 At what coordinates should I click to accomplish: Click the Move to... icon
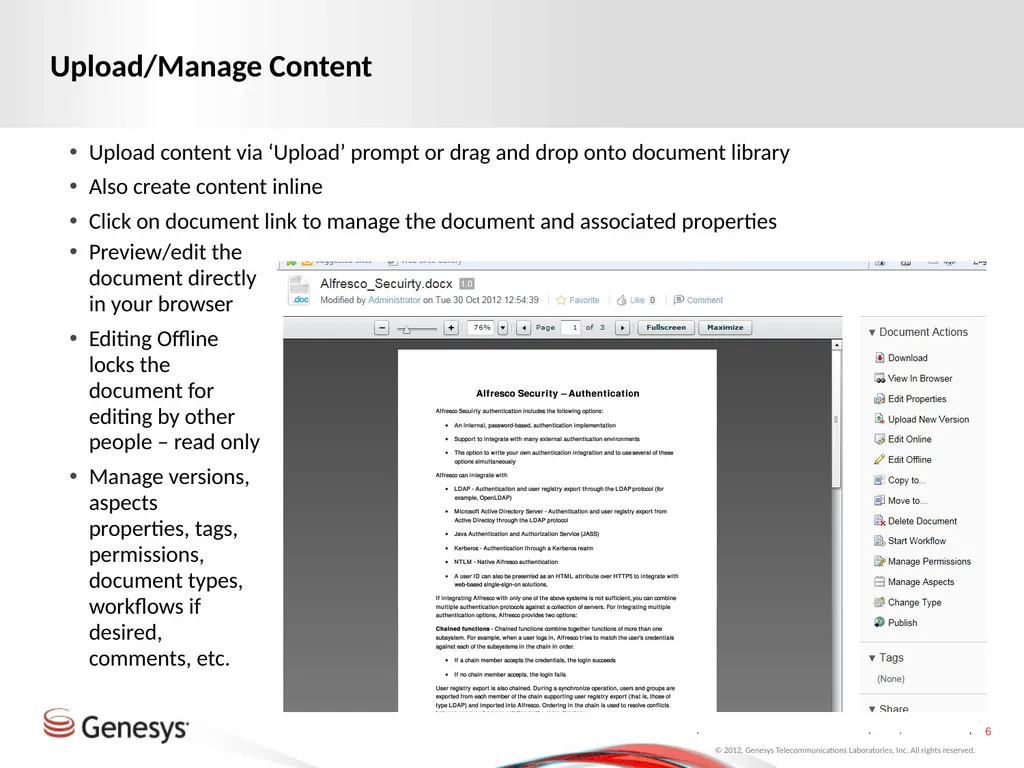pos(879,500)
